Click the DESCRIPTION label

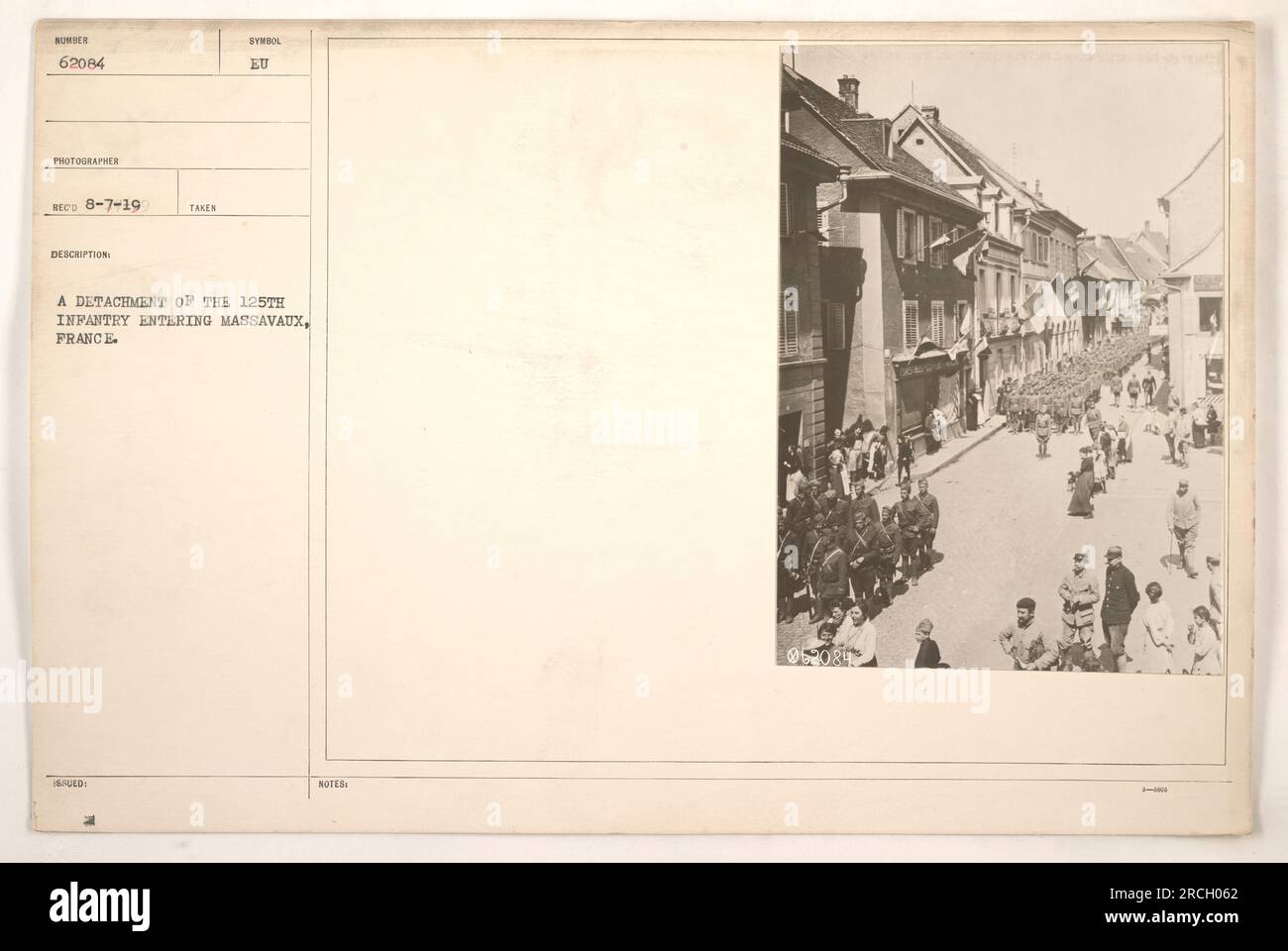[85, 253]
